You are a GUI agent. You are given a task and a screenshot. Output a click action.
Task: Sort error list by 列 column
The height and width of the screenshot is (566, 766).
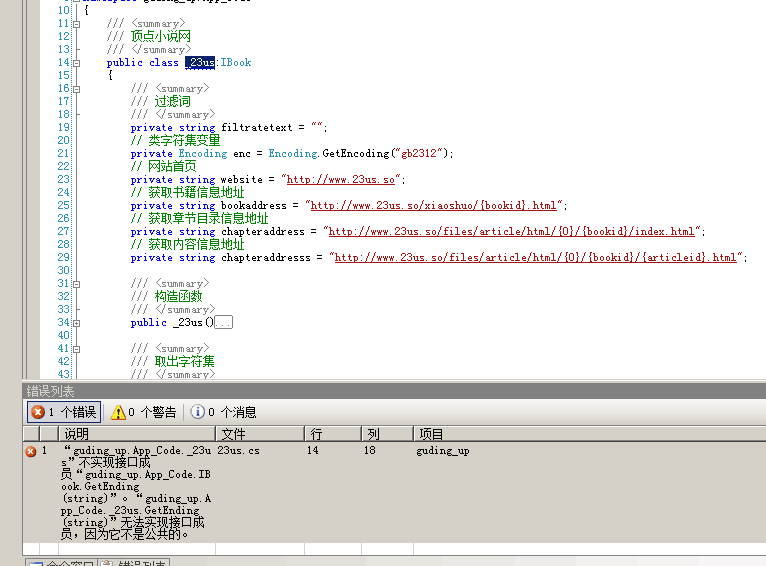[387, 434]
